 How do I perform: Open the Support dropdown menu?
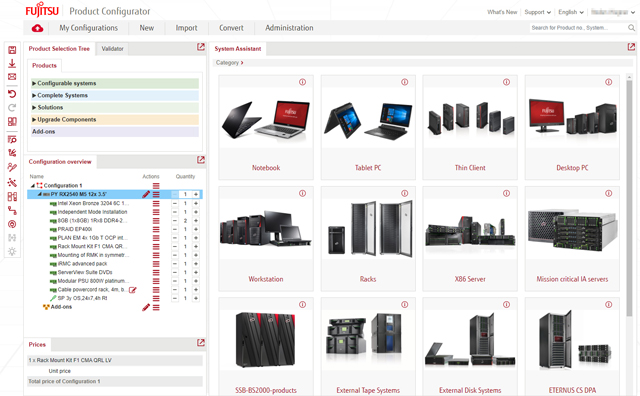(x=537, y=12)
